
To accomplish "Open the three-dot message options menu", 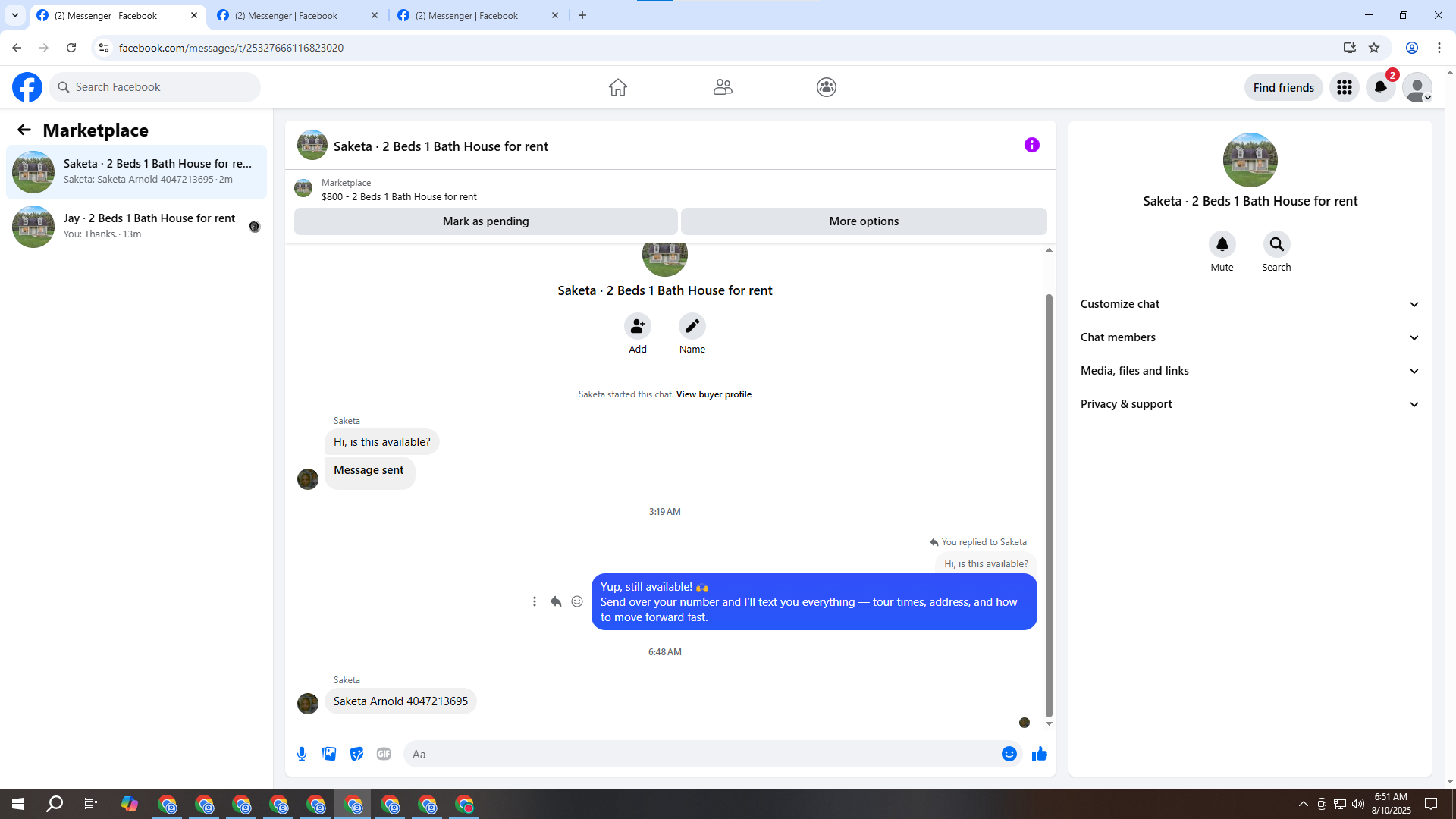I will tap(535, 601).
